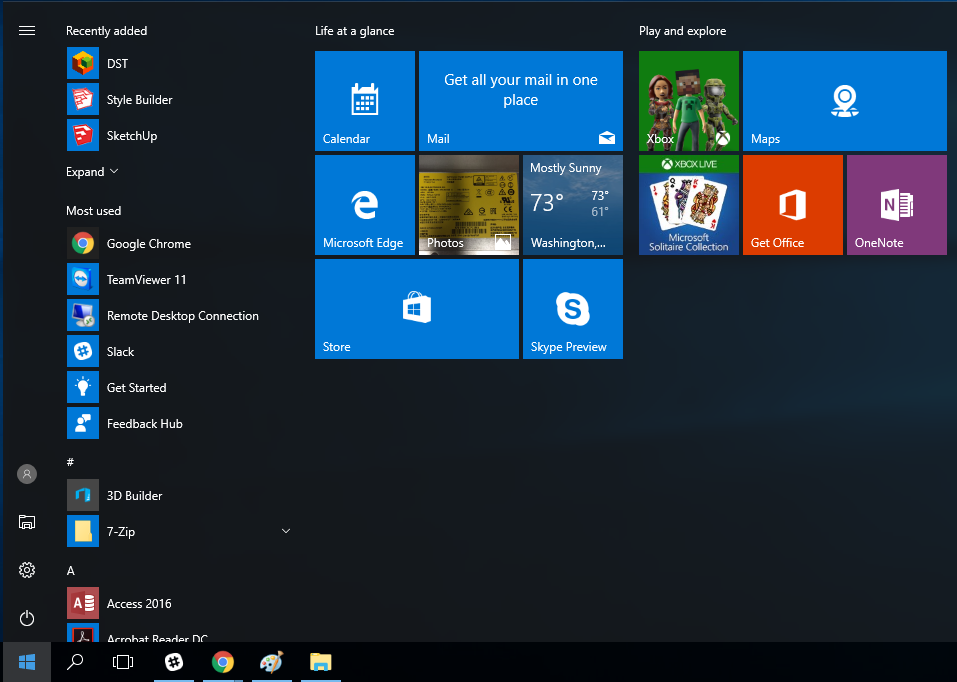Screen dimensions: 957x682
Task: Open the hamburger menu at top left
Action: [27, 31]
